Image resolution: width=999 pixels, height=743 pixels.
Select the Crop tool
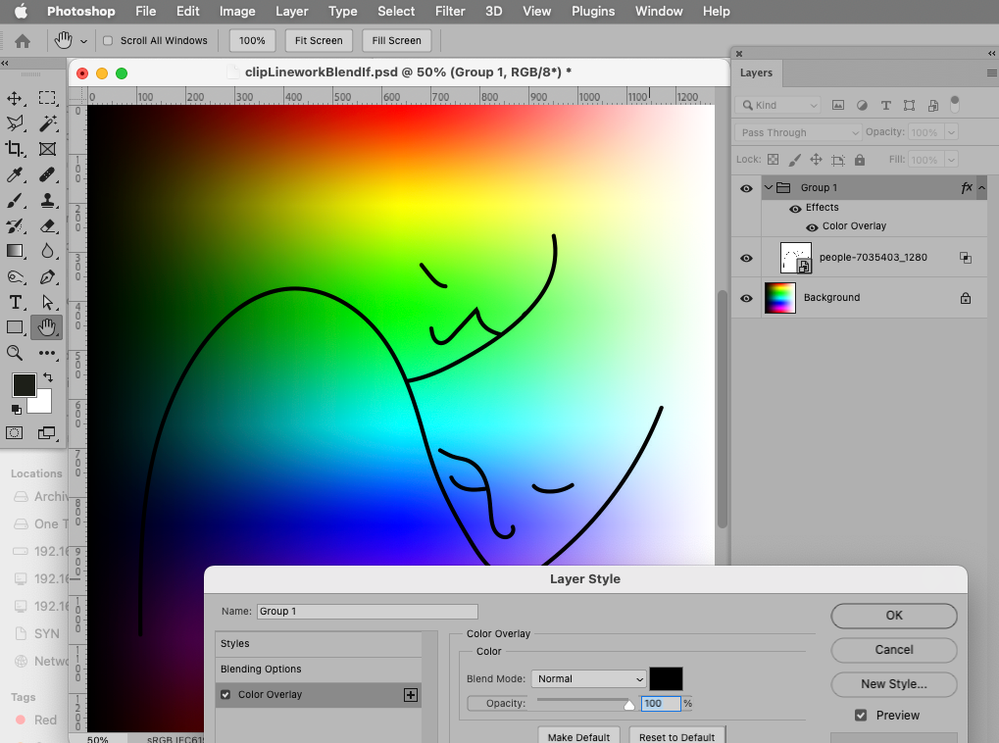click(15, 149)
